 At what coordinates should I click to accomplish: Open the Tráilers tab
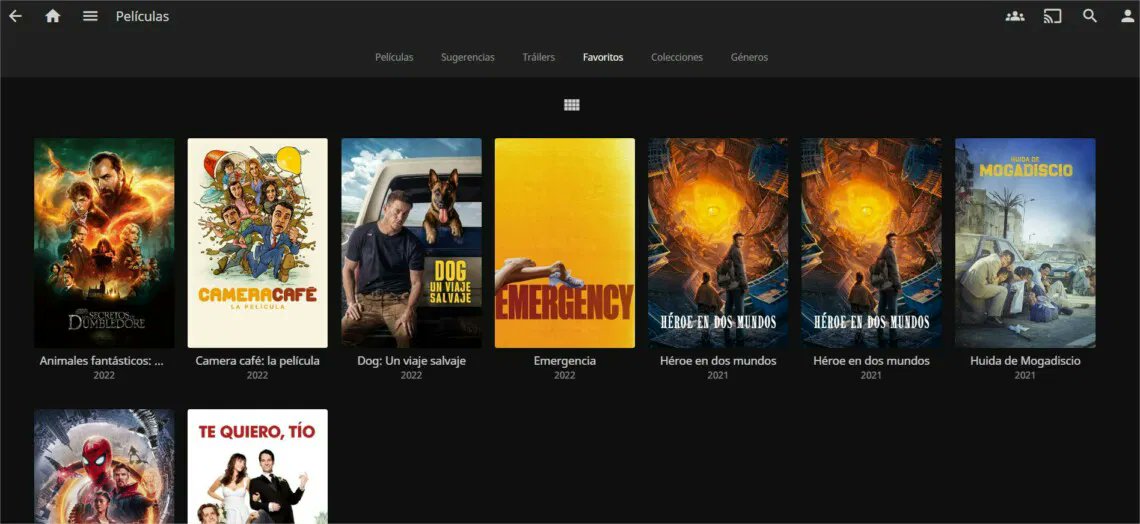(539, 57)
